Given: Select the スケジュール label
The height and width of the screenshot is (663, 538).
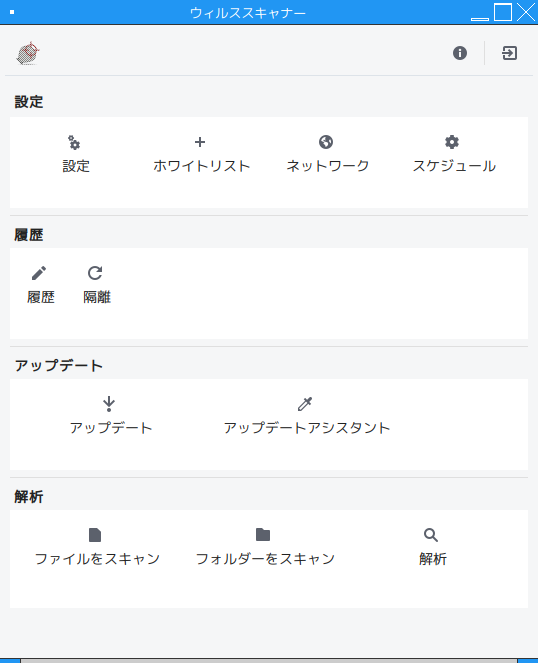Looking at the screenshot, I should click(454, 166).
